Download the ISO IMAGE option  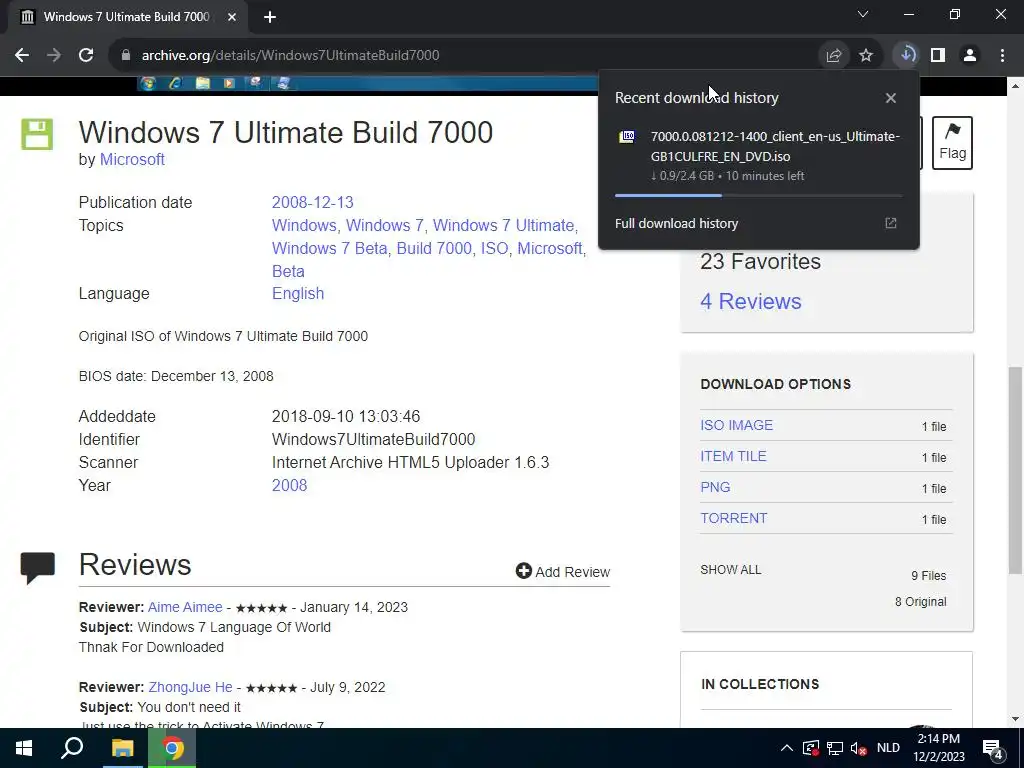pos(736,425)
